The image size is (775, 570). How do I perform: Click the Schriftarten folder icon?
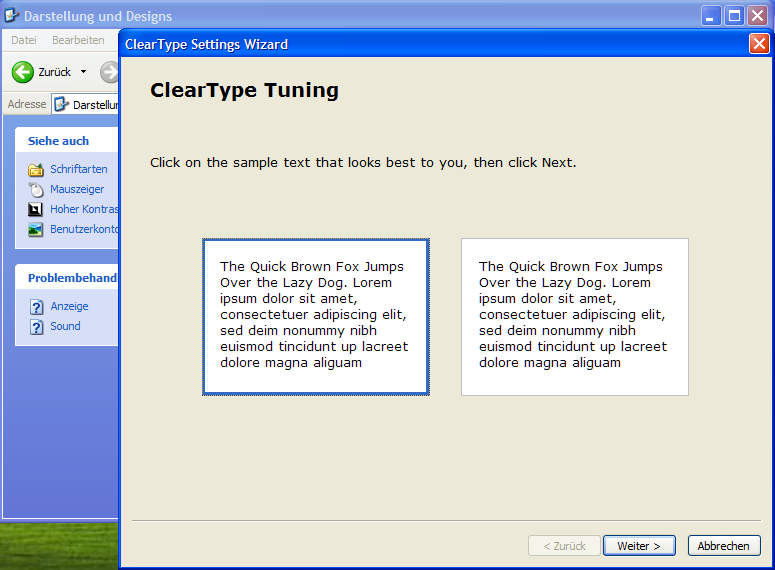pyautogui.click(x=36, y=170)
